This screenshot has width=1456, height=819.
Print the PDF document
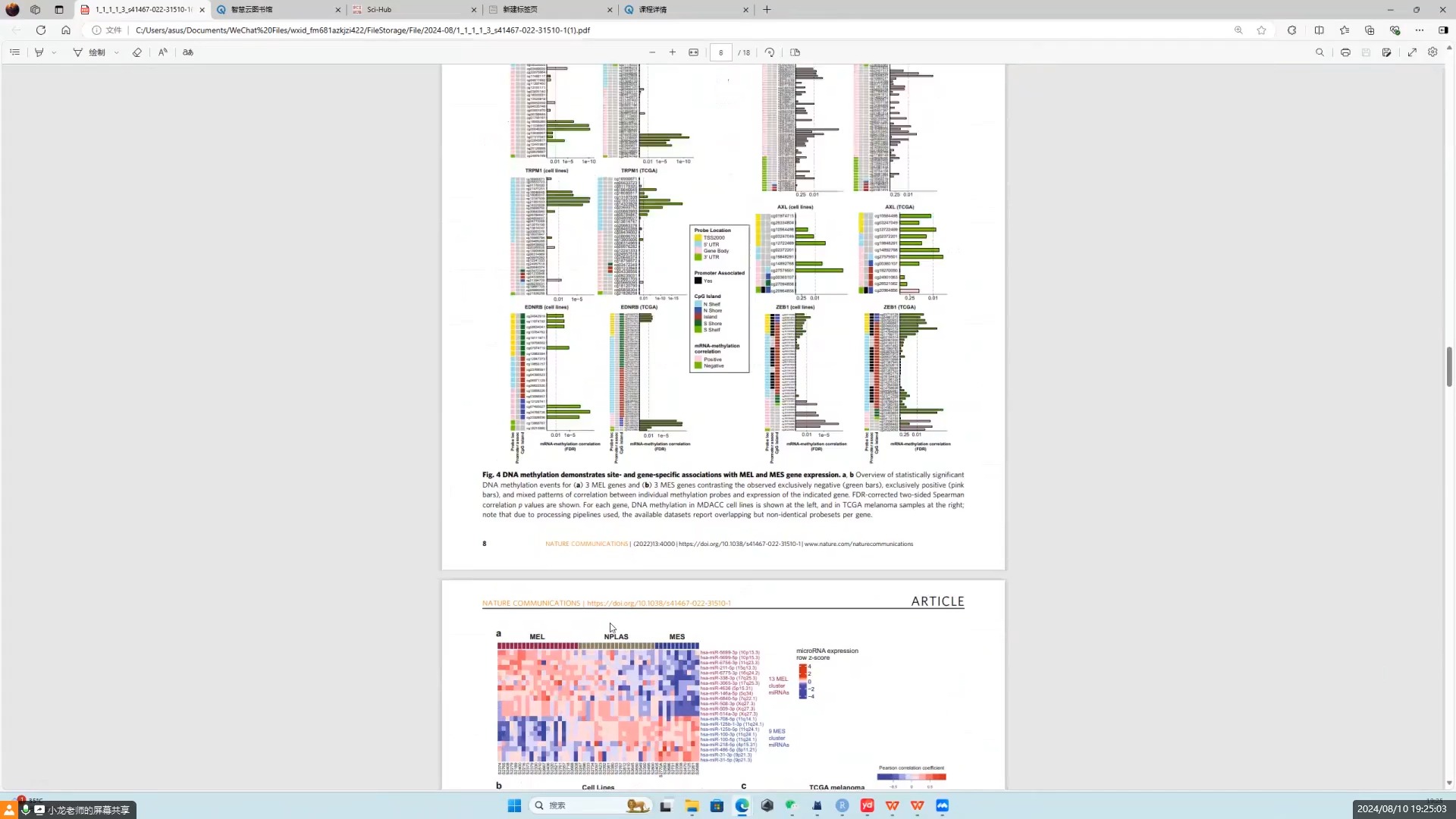1345,52
